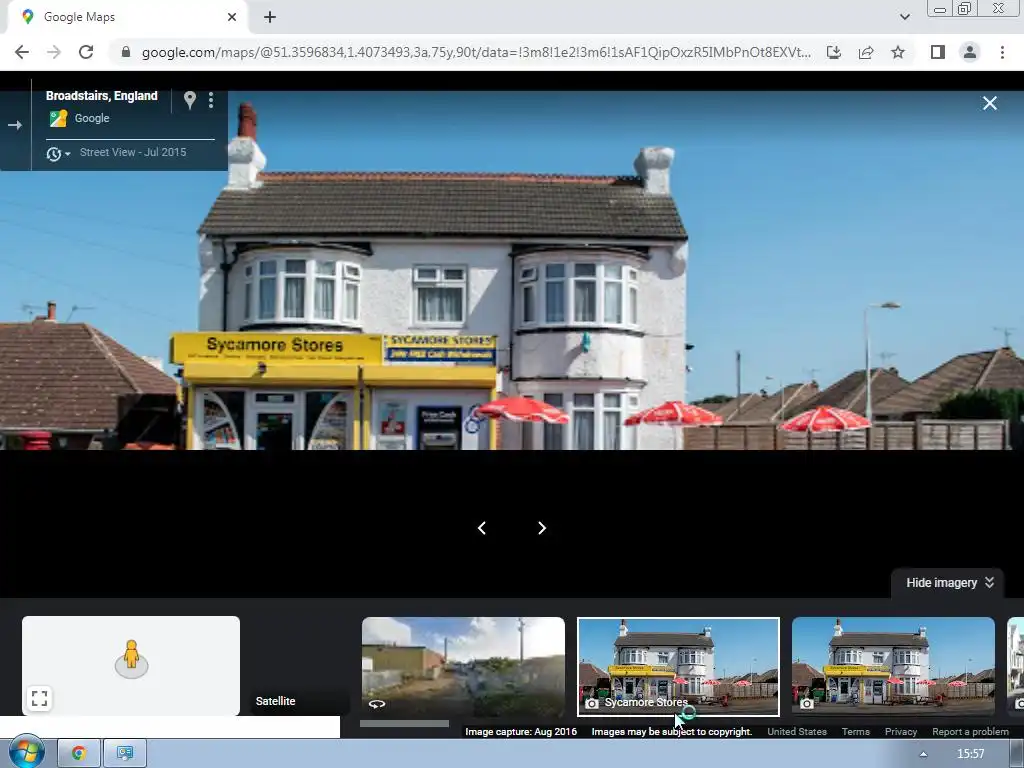The width and height of the screenshot is (1024, 768).
Task: Open a new browser tab
Action: (x=270, y=17)
